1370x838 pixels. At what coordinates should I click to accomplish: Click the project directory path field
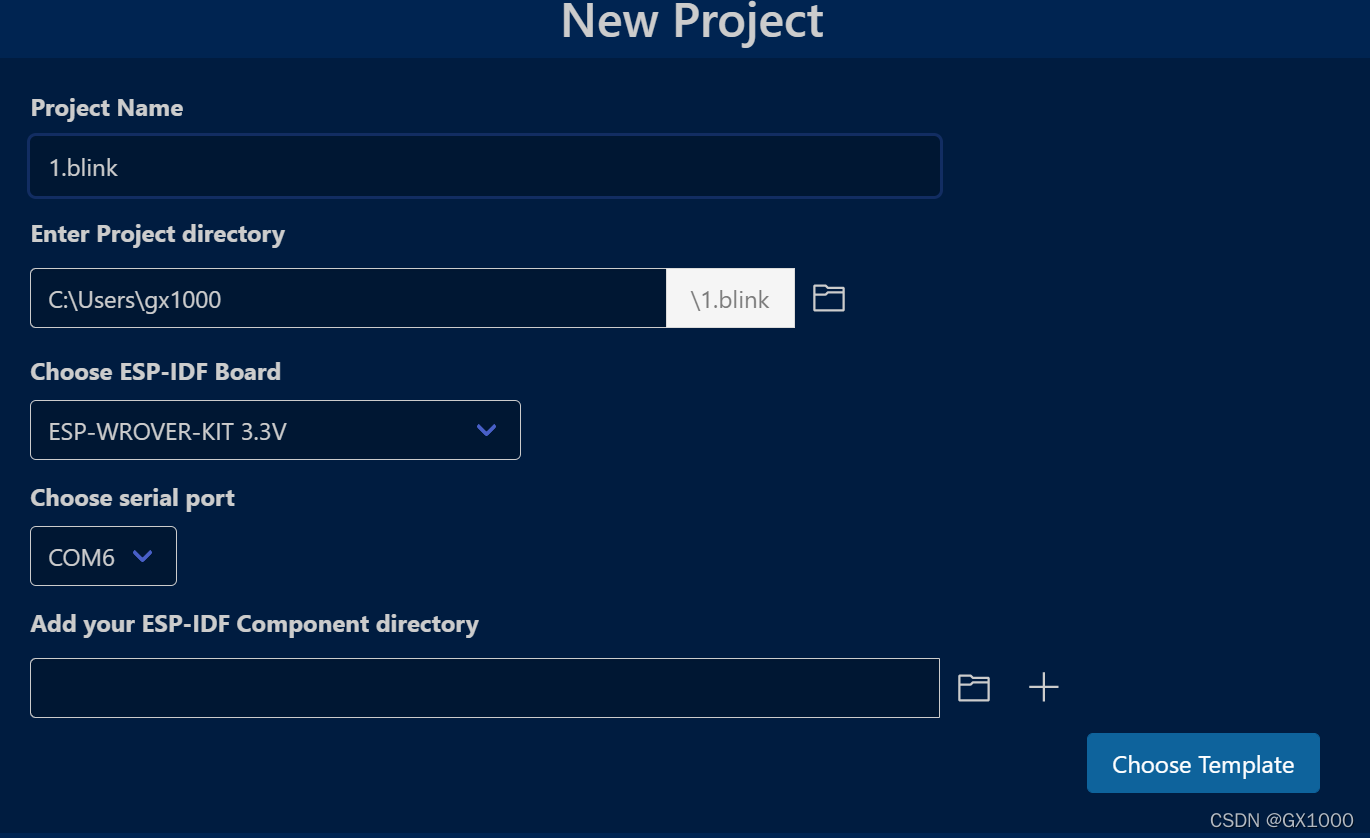coord(348,298)
